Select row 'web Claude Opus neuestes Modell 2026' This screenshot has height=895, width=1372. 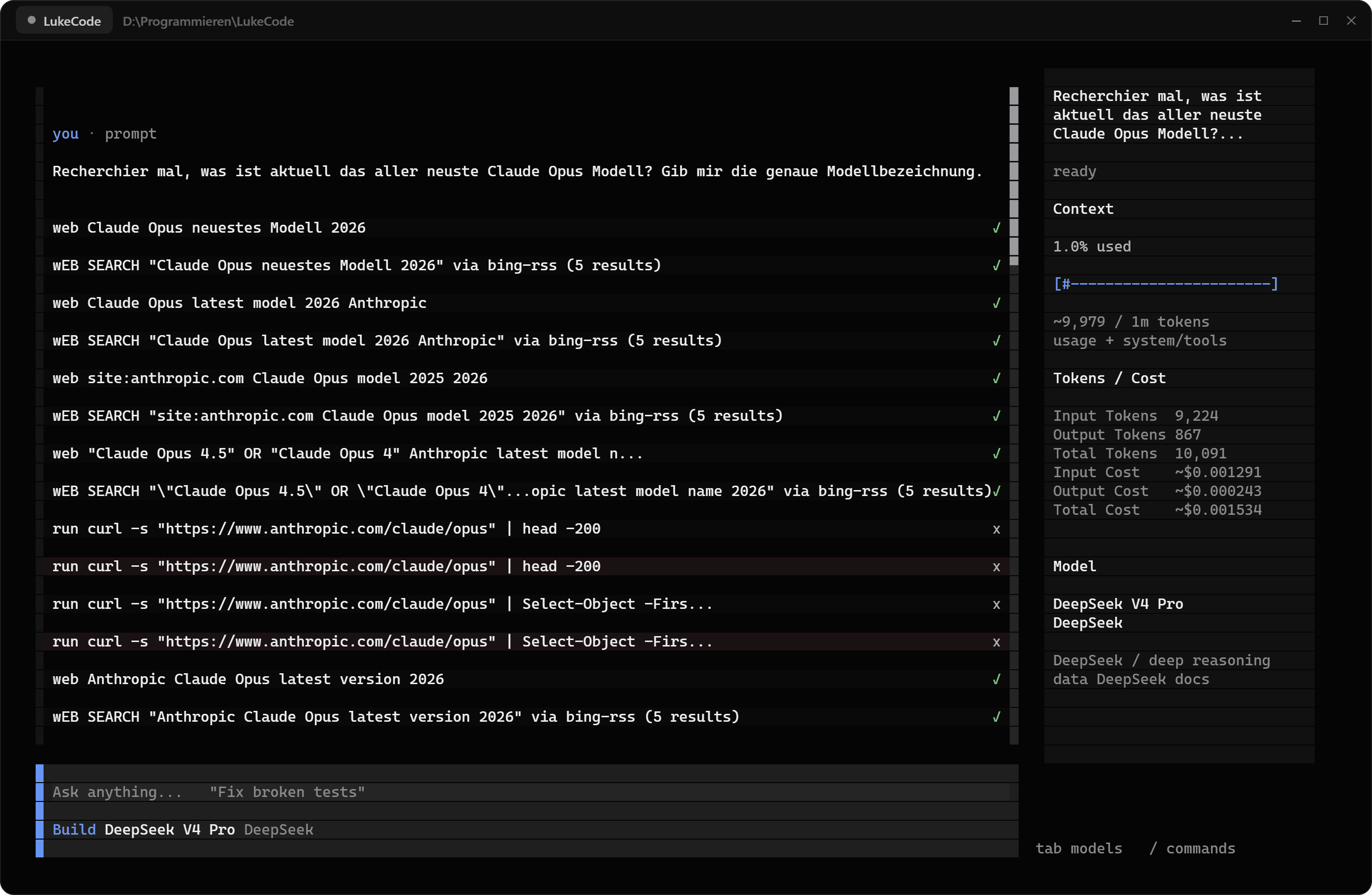[526, 228]
